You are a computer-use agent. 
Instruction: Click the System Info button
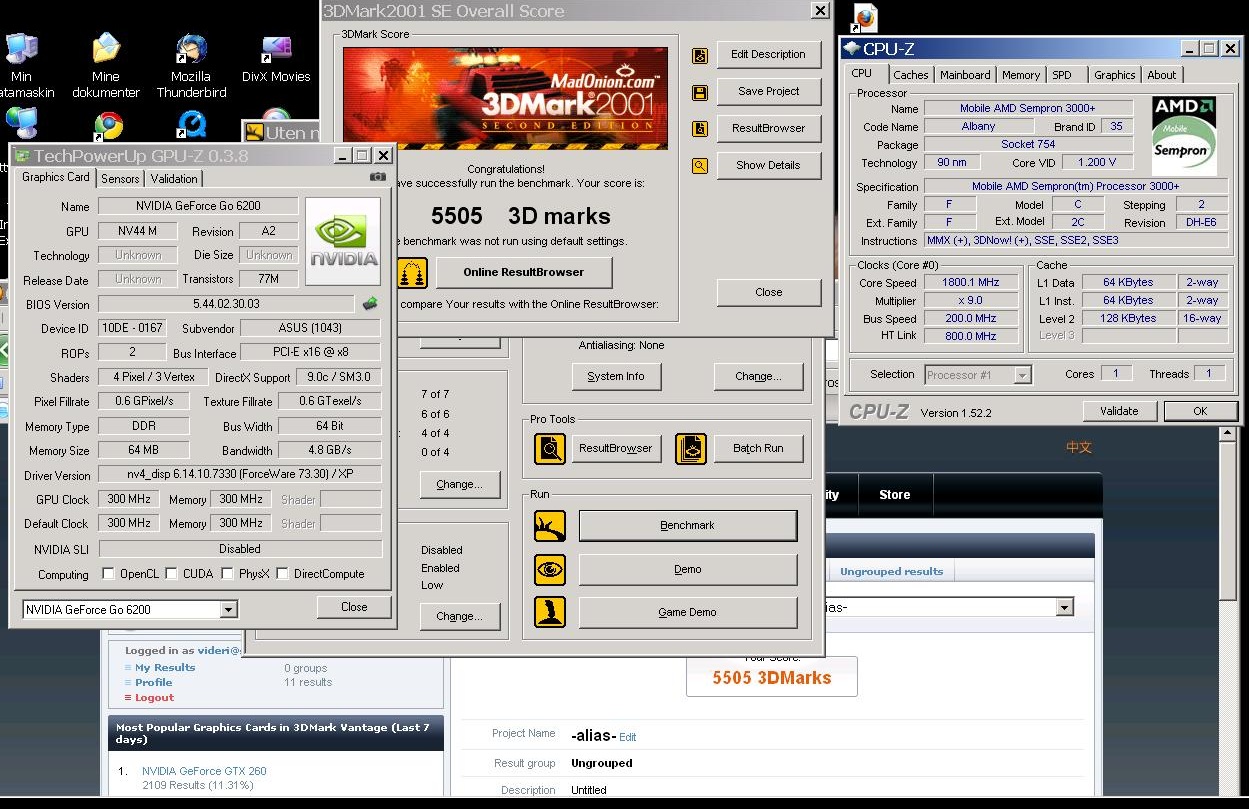click(616, 377)
